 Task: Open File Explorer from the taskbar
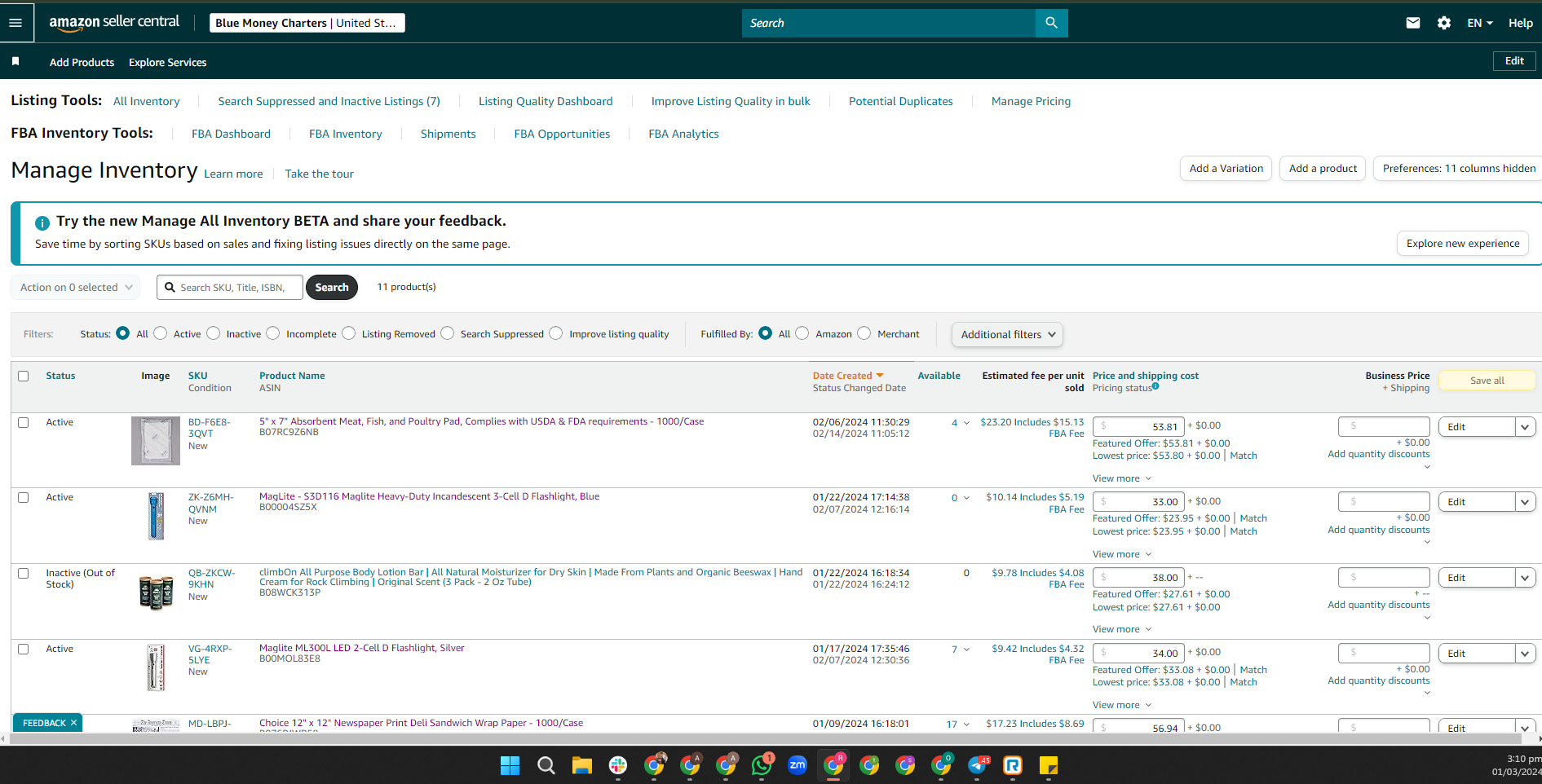582,765
